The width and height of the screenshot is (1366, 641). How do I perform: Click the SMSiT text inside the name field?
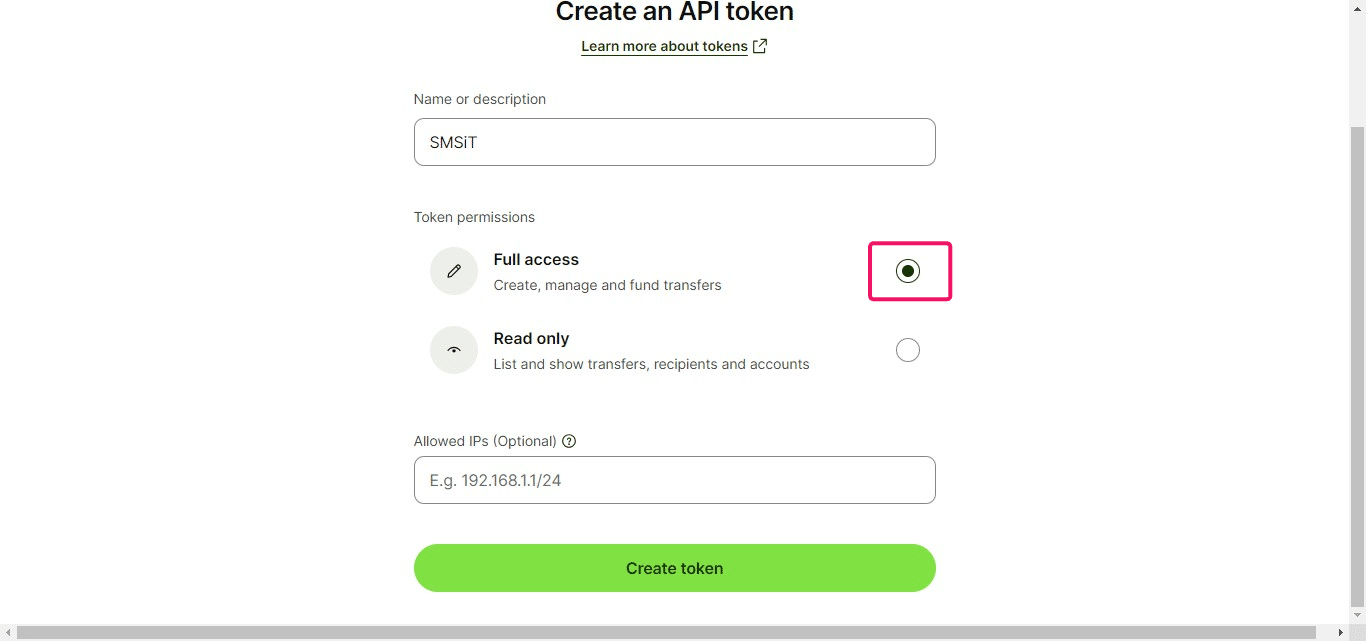452,142
